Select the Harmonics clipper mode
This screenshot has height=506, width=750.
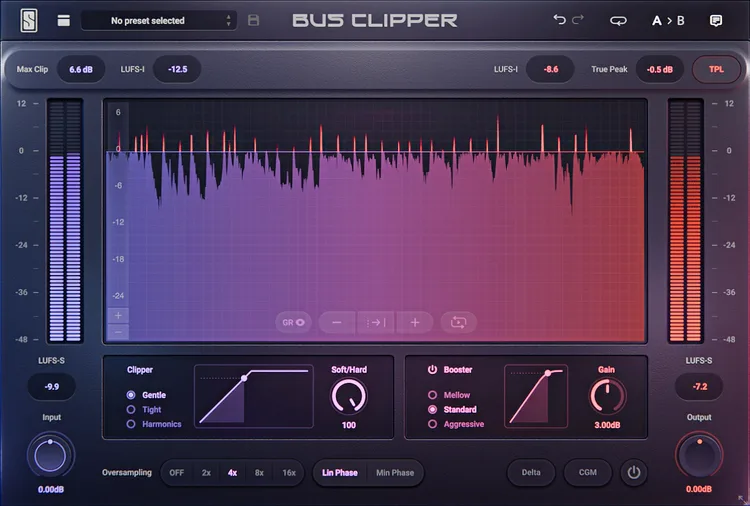tap(154, 424)
